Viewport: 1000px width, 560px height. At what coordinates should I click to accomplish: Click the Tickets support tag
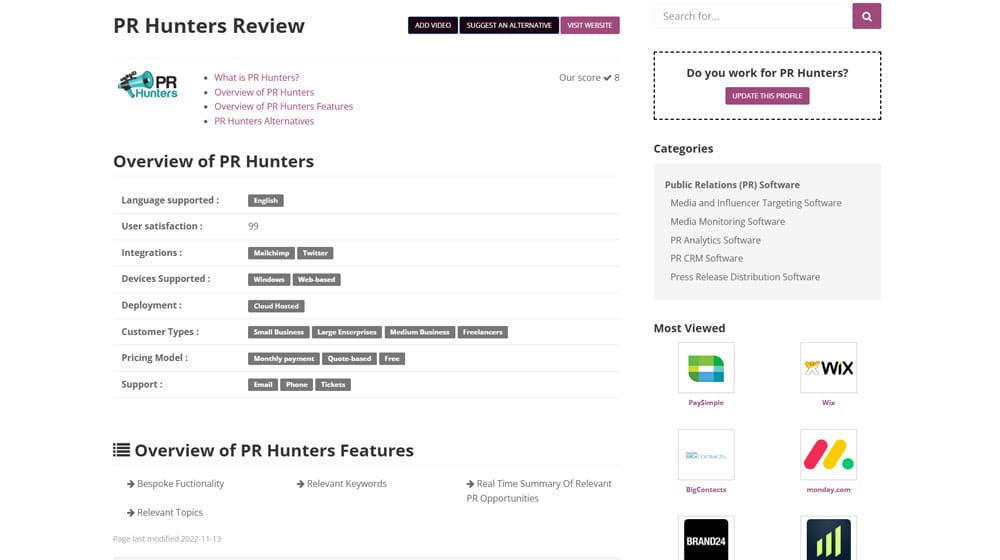333,385
